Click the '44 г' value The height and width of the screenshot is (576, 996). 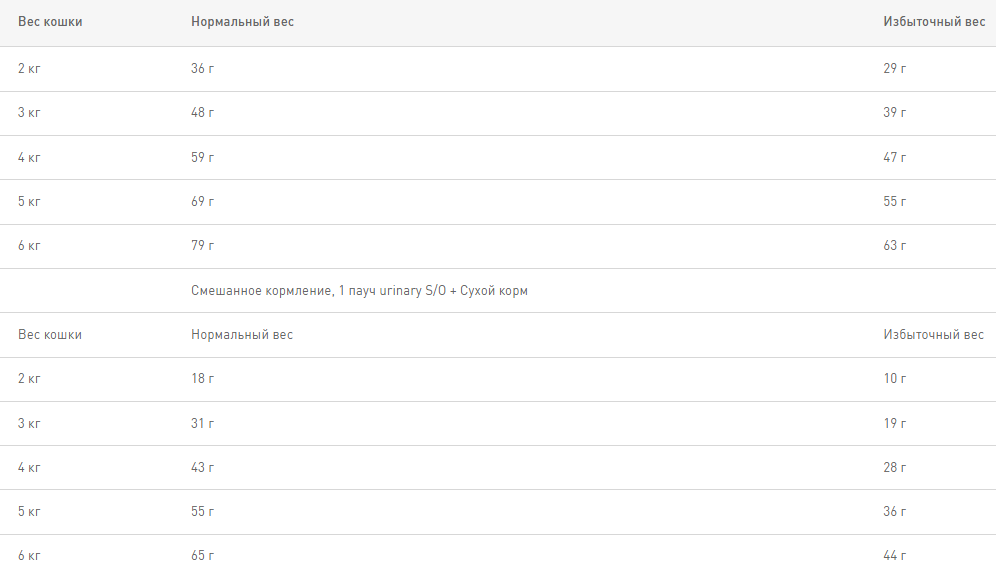tap(895, 556)
